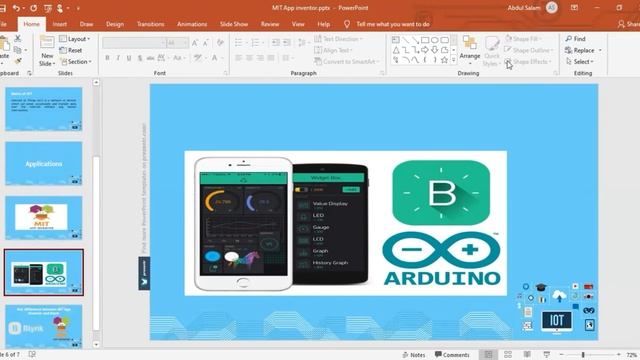Viewport: 640px width, 360px height.
Task: Open the font name combo box
Action: pos(134,42)
